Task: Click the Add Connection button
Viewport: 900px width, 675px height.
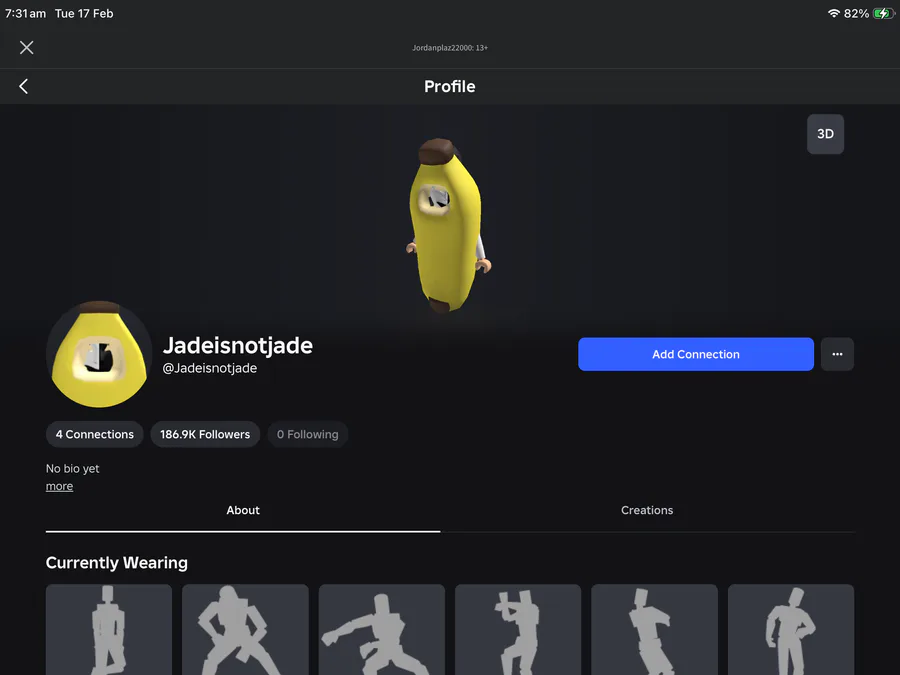Action: (x=696, y=354)
